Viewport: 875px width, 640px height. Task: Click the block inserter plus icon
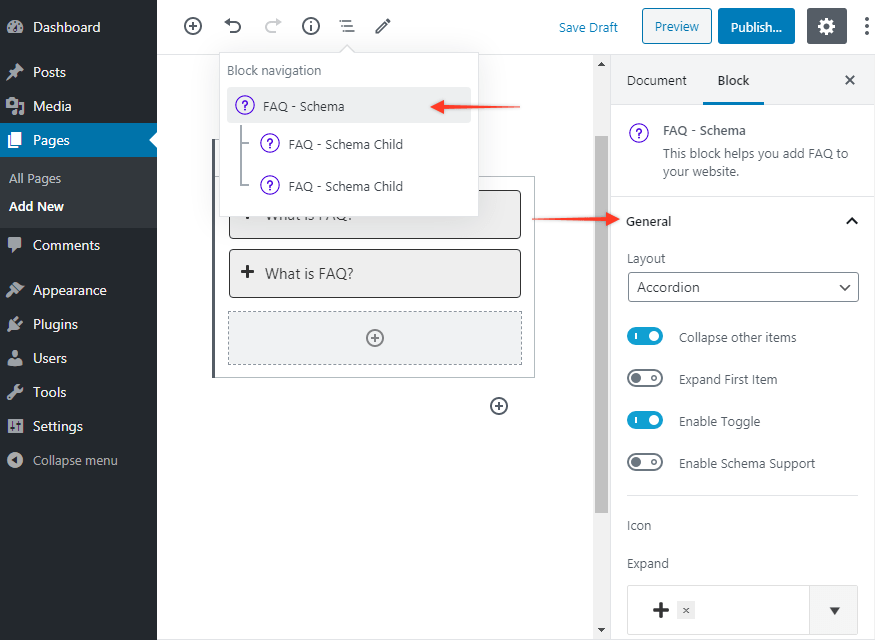192,26
